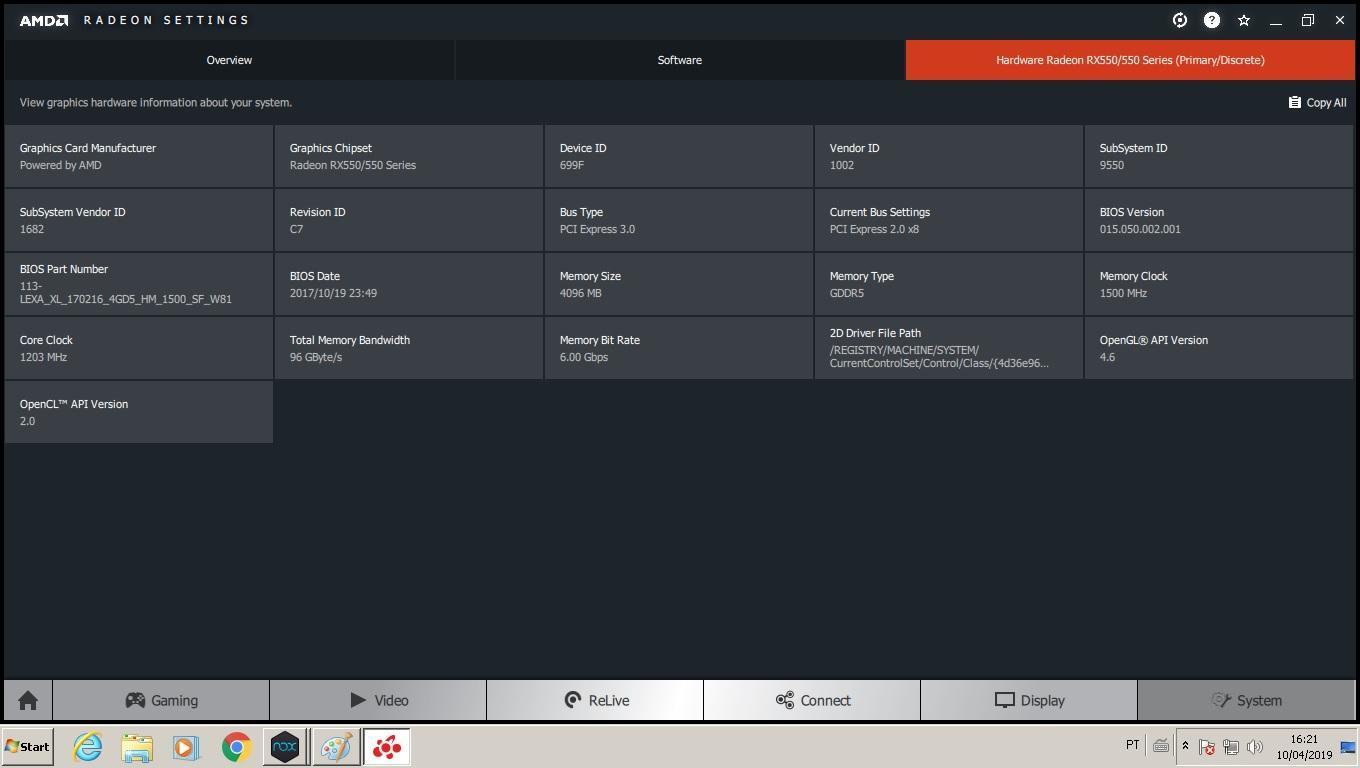
Task: Click the PT language indicator
Action: tap(1132, 745)
